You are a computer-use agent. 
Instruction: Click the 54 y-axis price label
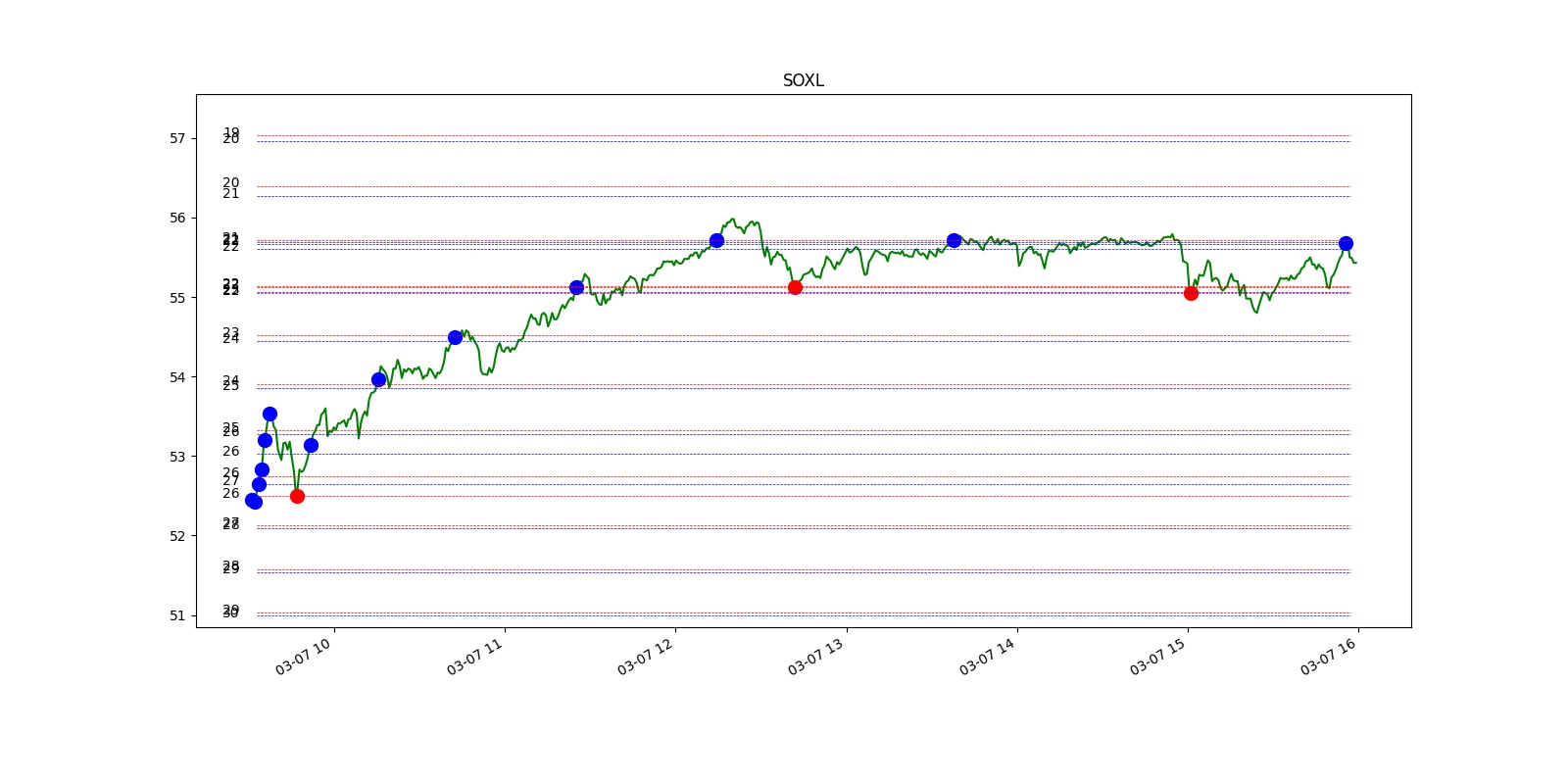pos(177,377)
